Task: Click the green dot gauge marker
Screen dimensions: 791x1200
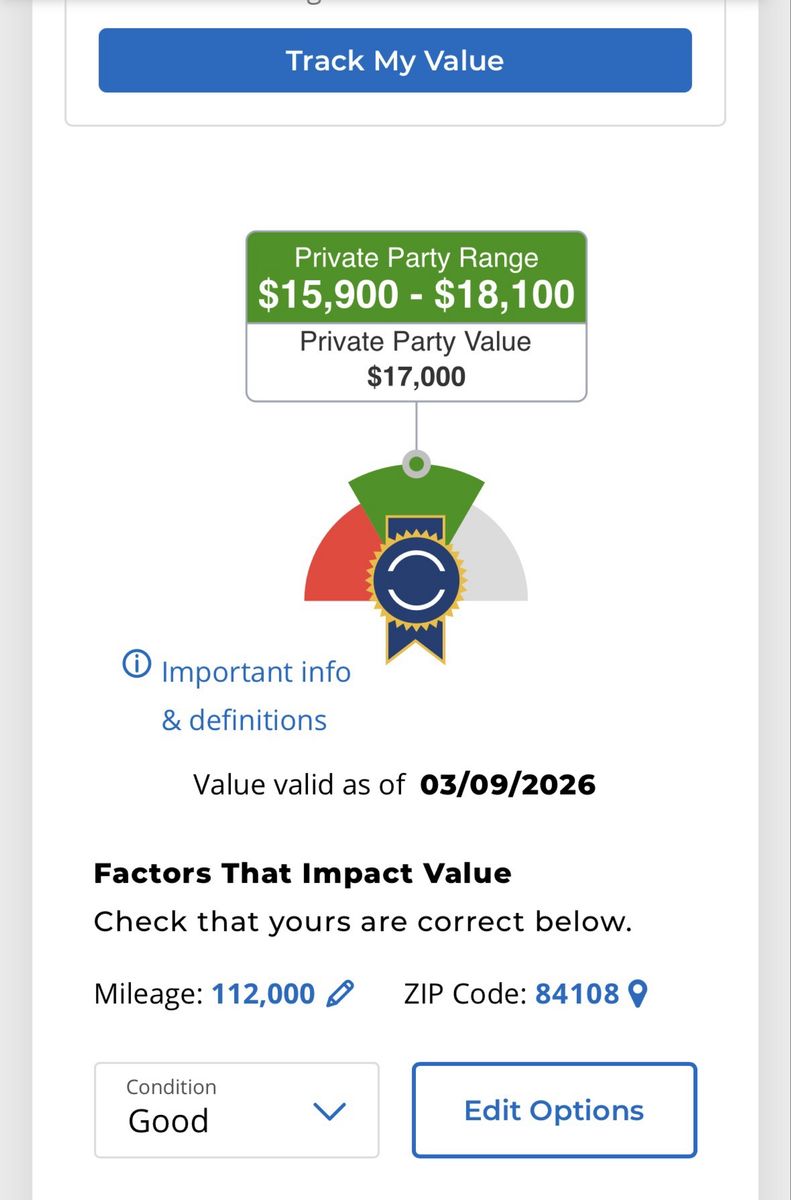Action: [x=416, y=464]
